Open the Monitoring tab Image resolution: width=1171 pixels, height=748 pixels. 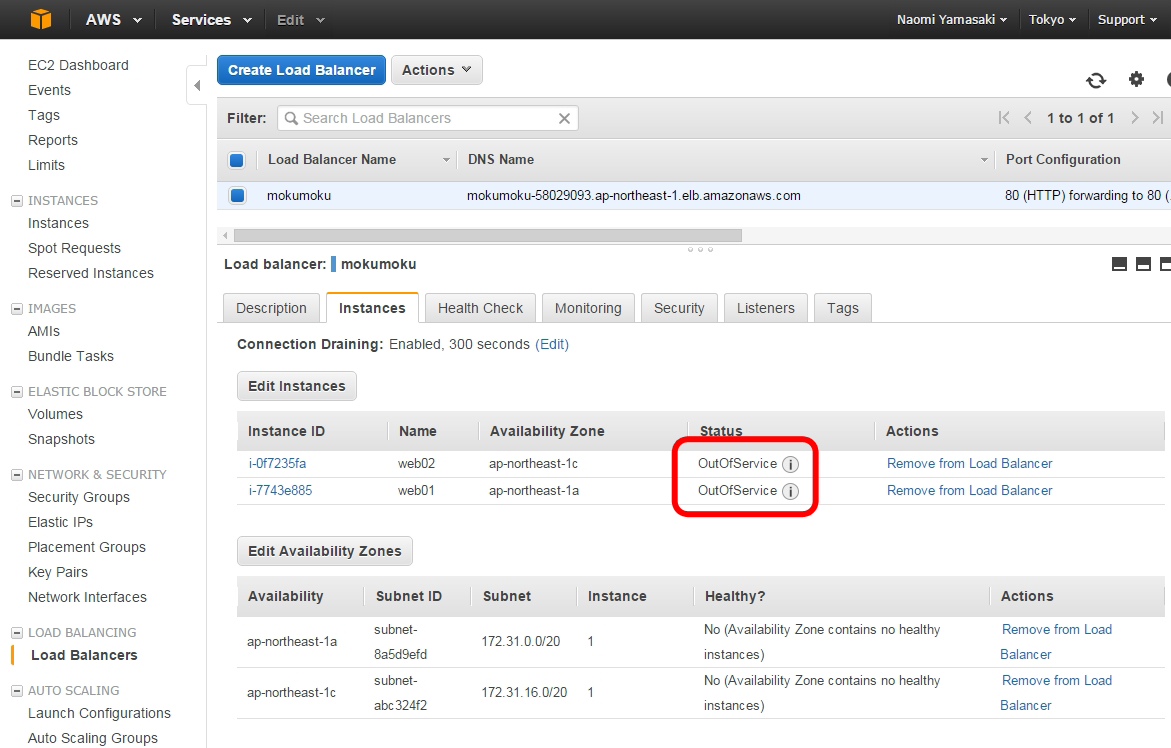[x=588, y=308]
